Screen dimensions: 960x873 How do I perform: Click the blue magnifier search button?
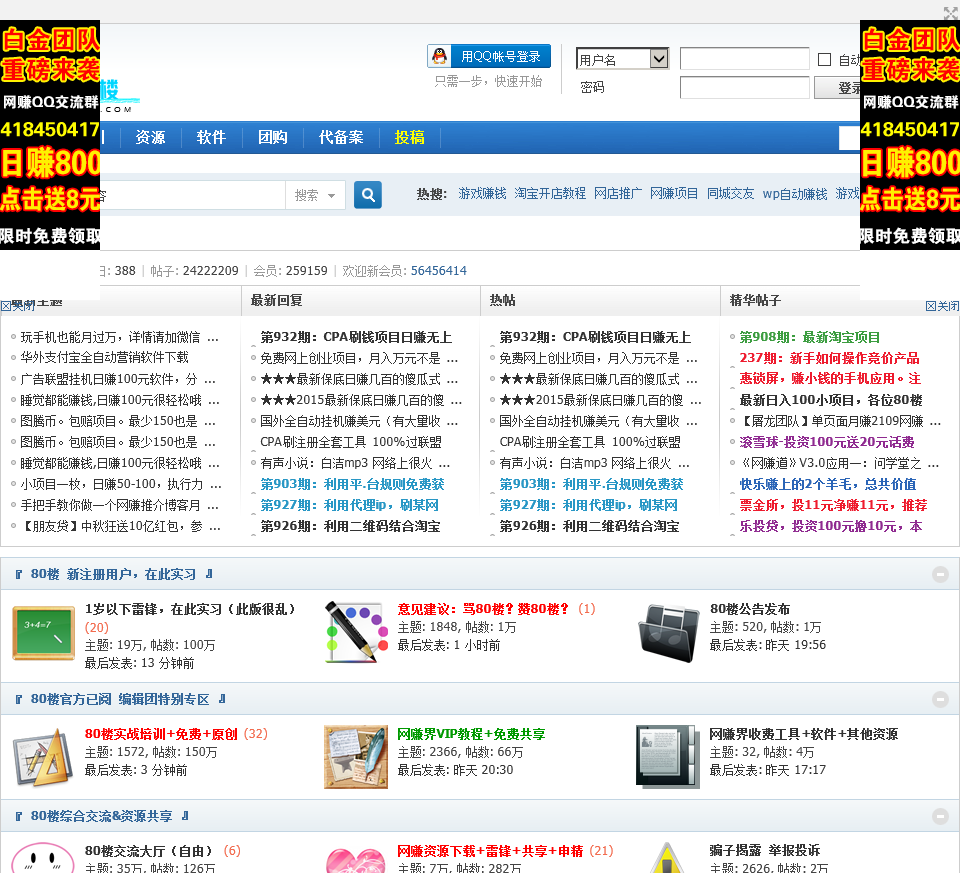point(368,195)
